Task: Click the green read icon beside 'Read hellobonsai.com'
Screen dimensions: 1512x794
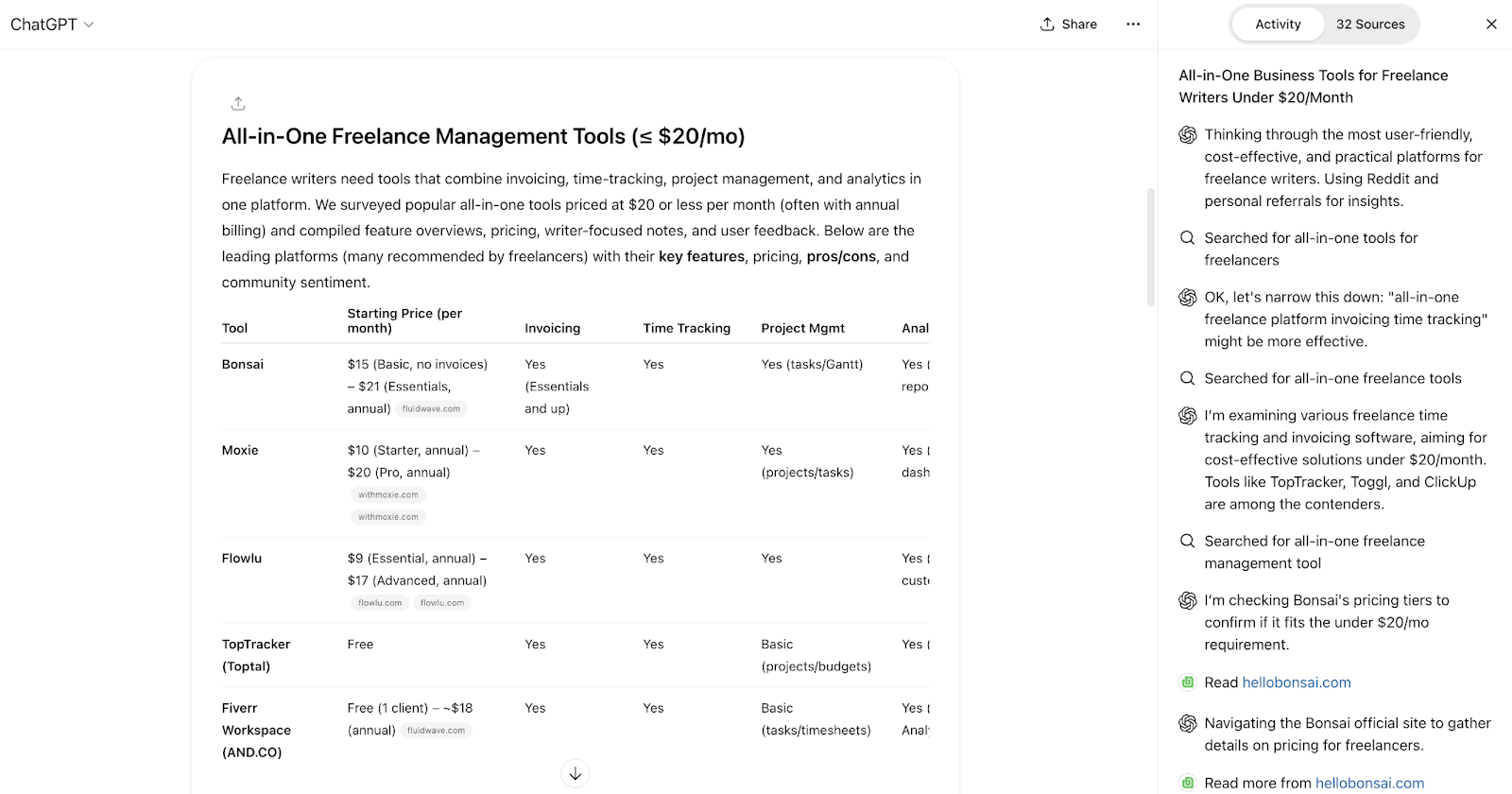Action: [x=1188, y=682]
